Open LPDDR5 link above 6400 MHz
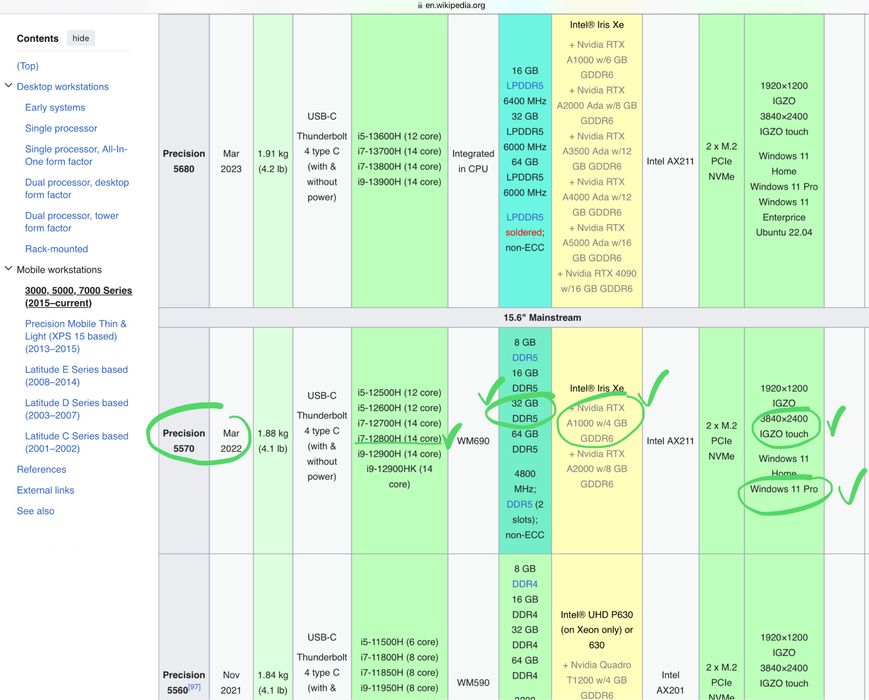The image size is (869, 700). pyautogui.click(x=525, y=86)
